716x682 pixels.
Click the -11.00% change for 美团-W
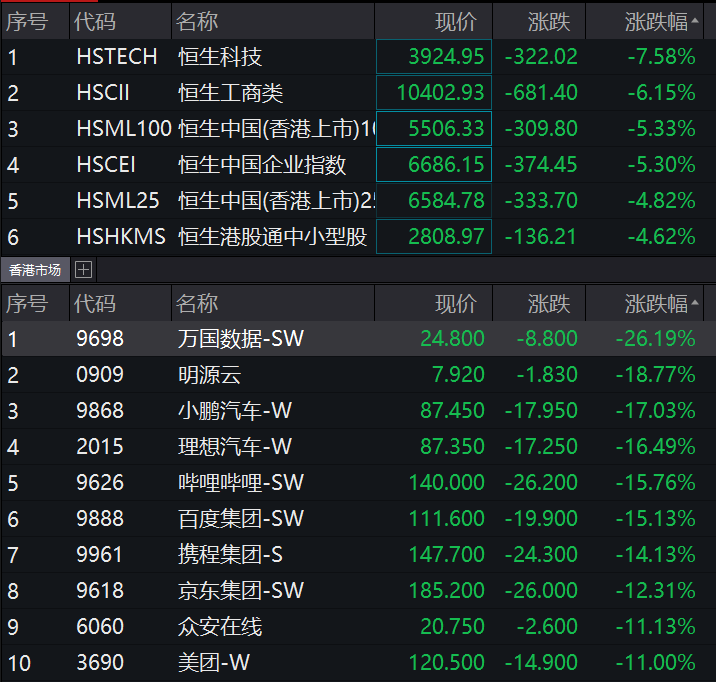tap(655, 663)
